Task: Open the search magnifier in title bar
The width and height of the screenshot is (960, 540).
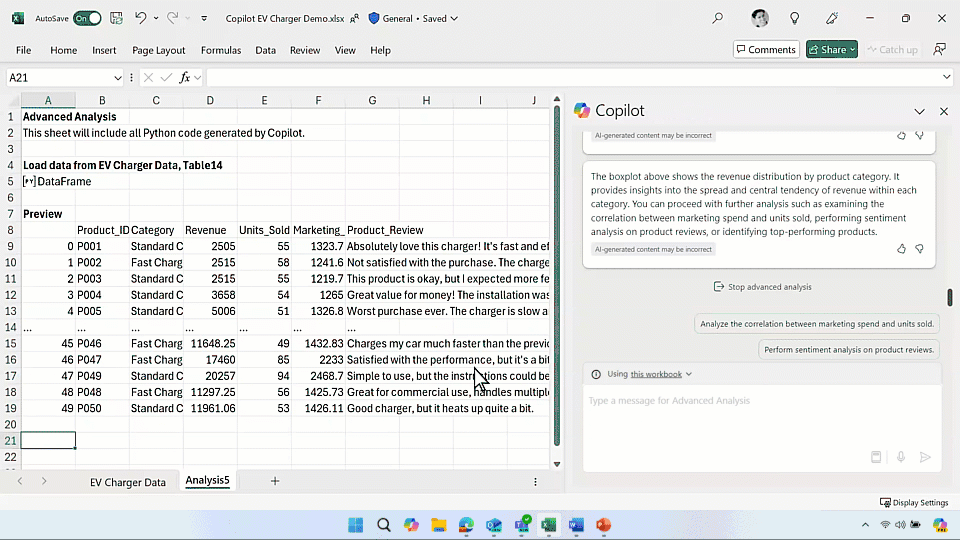Action: (x=717, y=18)
